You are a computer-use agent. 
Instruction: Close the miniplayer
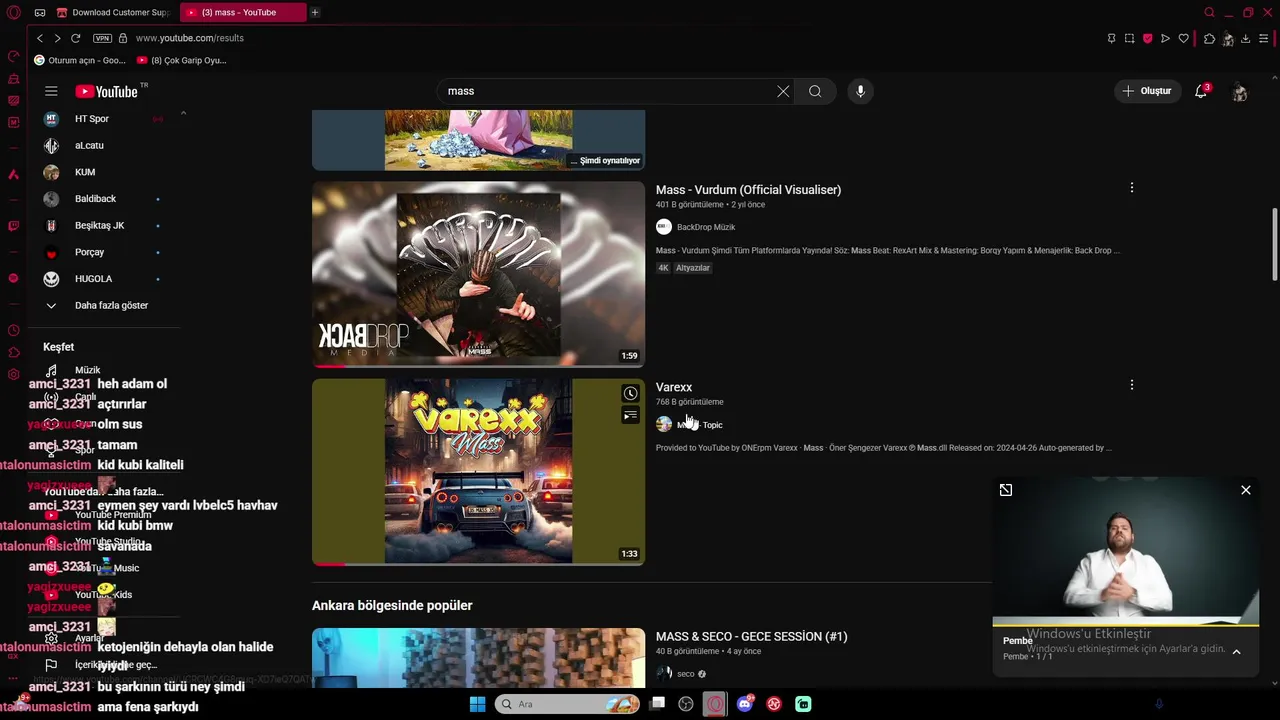pos(1246,490)
